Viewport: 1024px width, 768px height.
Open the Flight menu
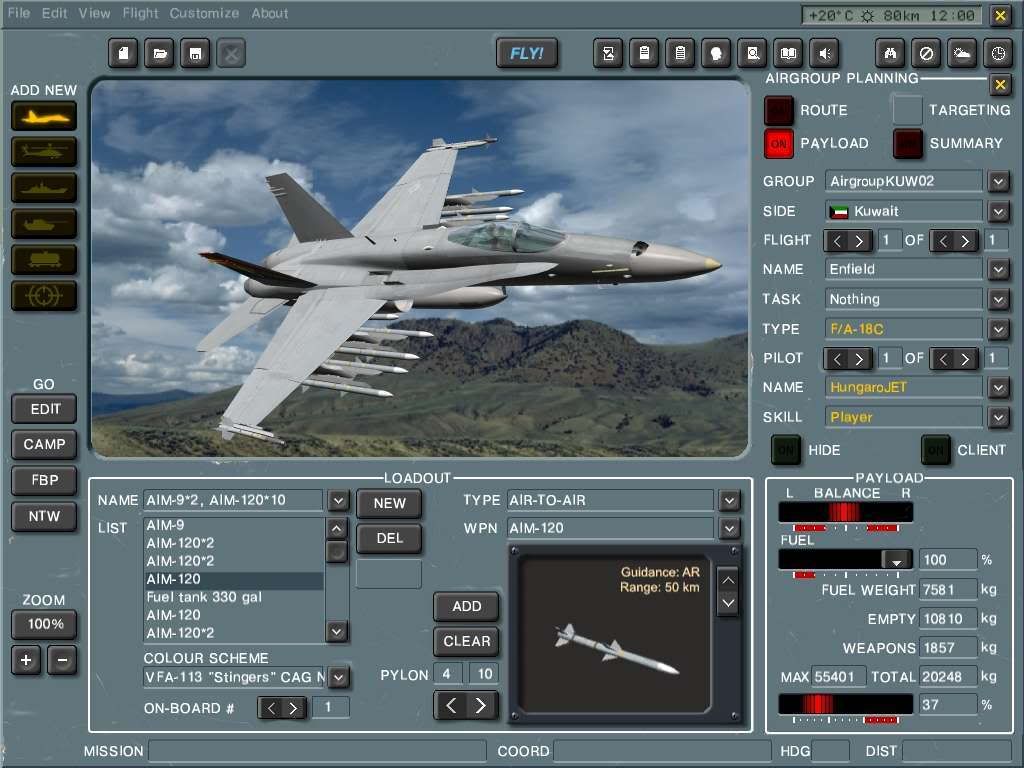139,13
